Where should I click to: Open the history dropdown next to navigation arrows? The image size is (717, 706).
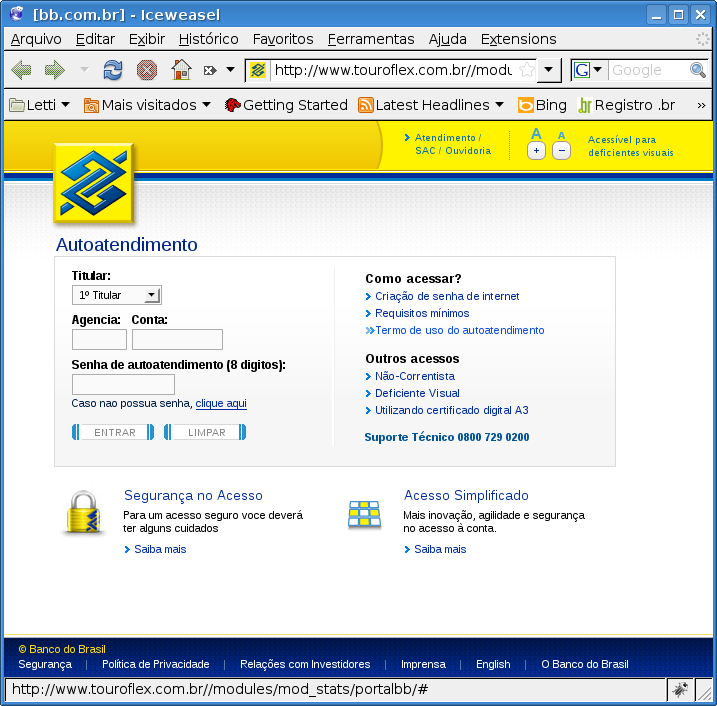(x=84, y=70)
